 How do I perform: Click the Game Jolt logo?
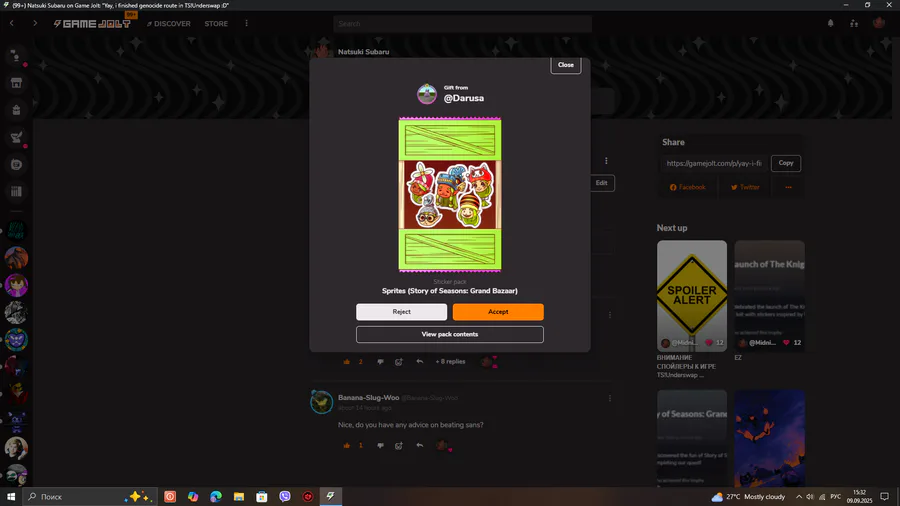pyautogui.click(x=92, y=24)
